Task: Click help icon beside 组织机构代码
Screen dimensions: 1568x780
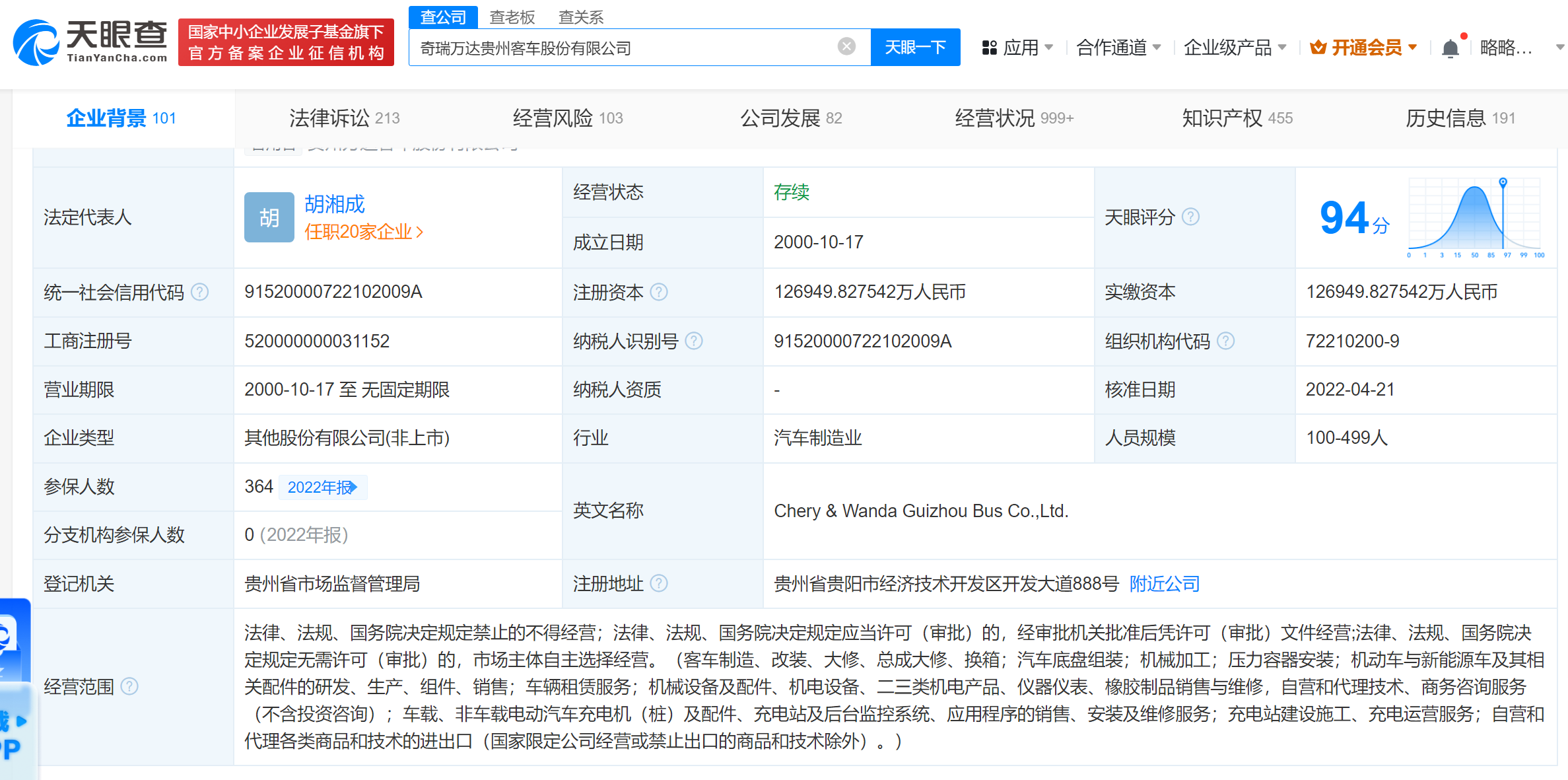Action: (1225, 341)
